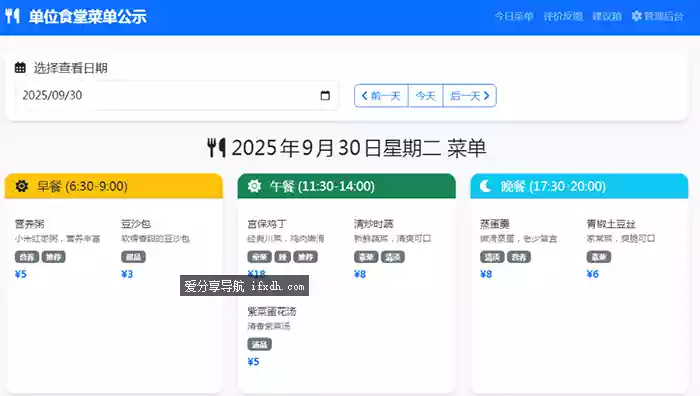Click the 营养 tag under 蒸蛋羹
Viewport: 700px width, 396px height.
(519, 257)
